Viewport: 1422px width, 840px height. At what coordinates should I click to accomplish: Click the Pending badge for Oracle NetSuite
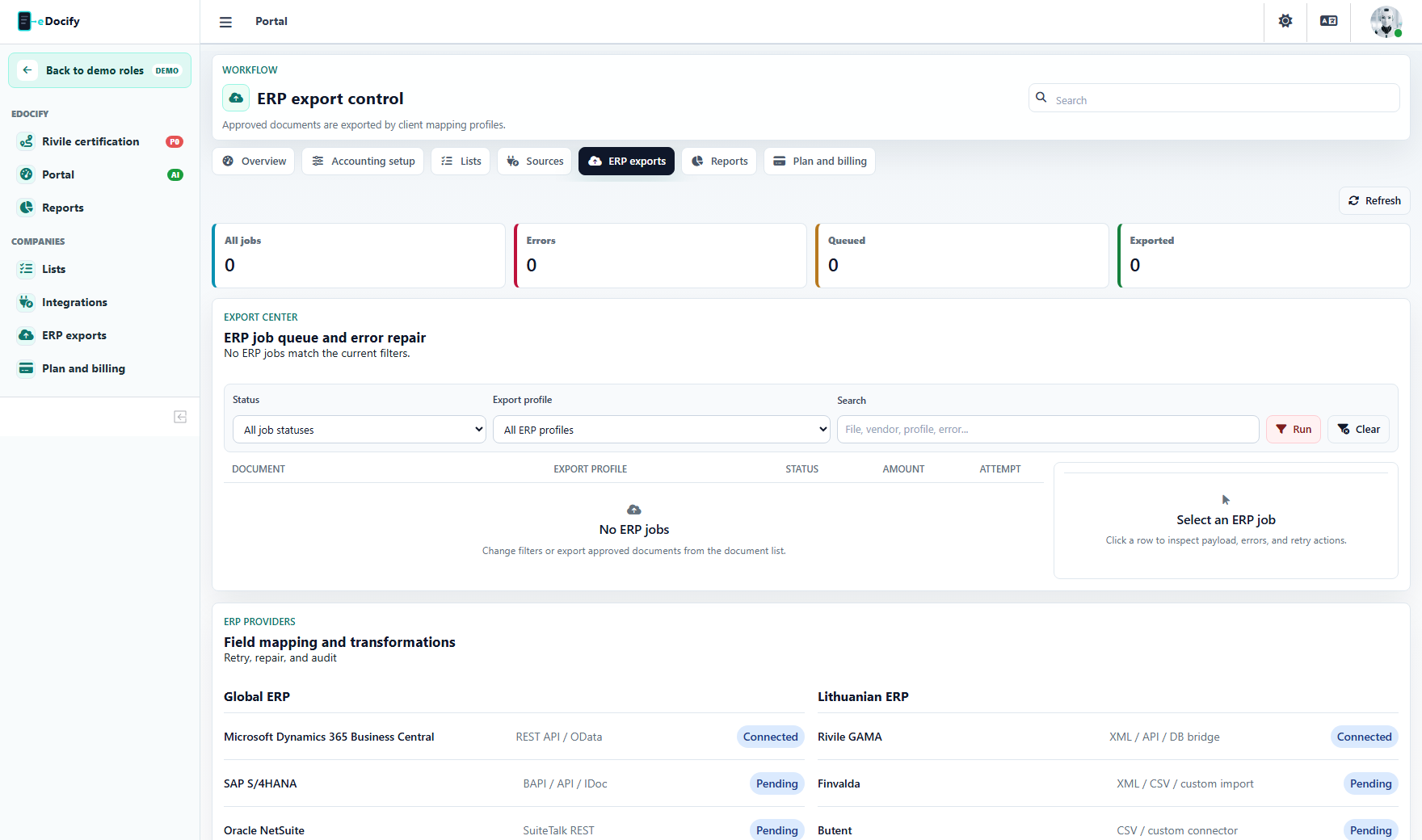777,830
